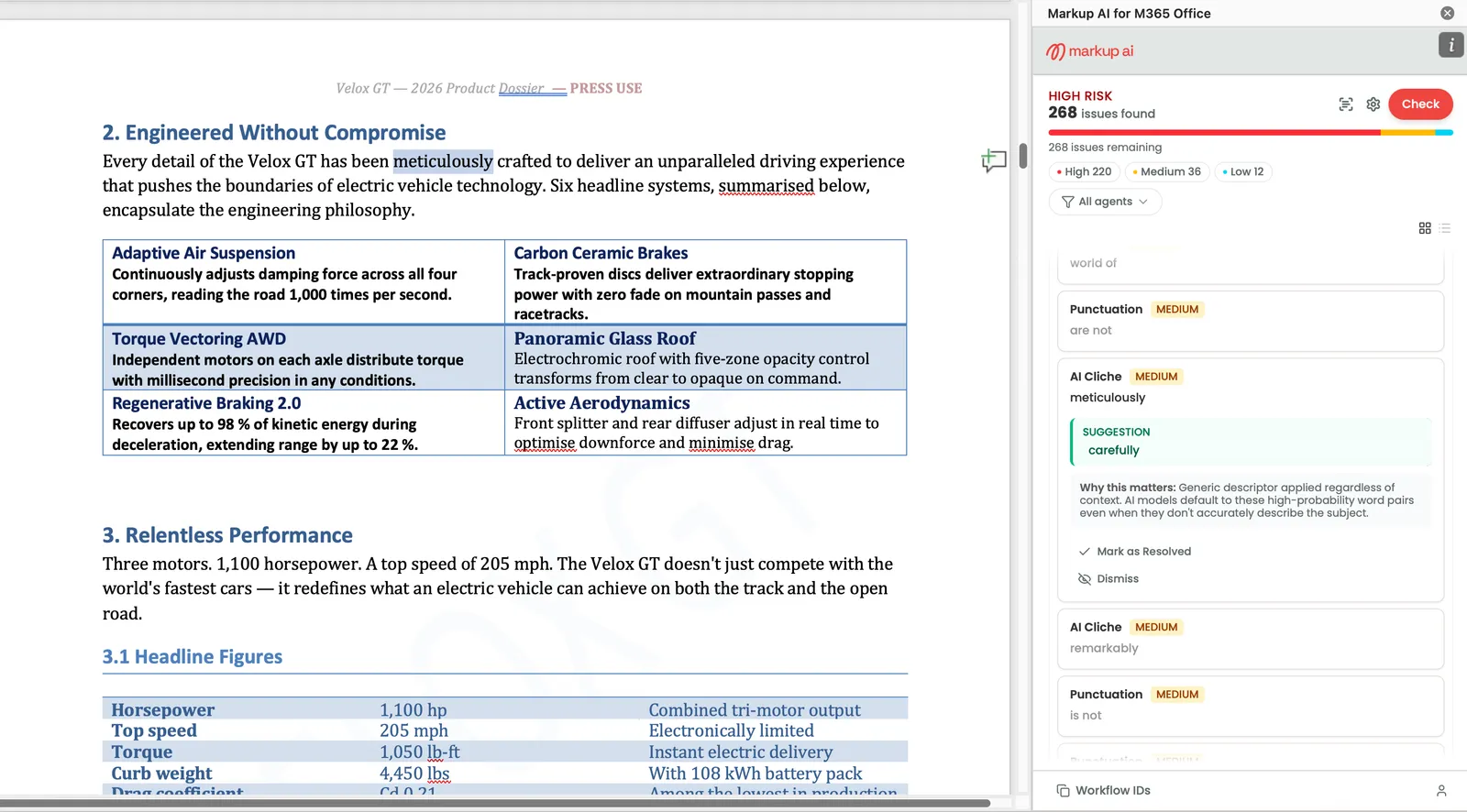
Task: Open the comment bubble in document margin
Action: 994,161
